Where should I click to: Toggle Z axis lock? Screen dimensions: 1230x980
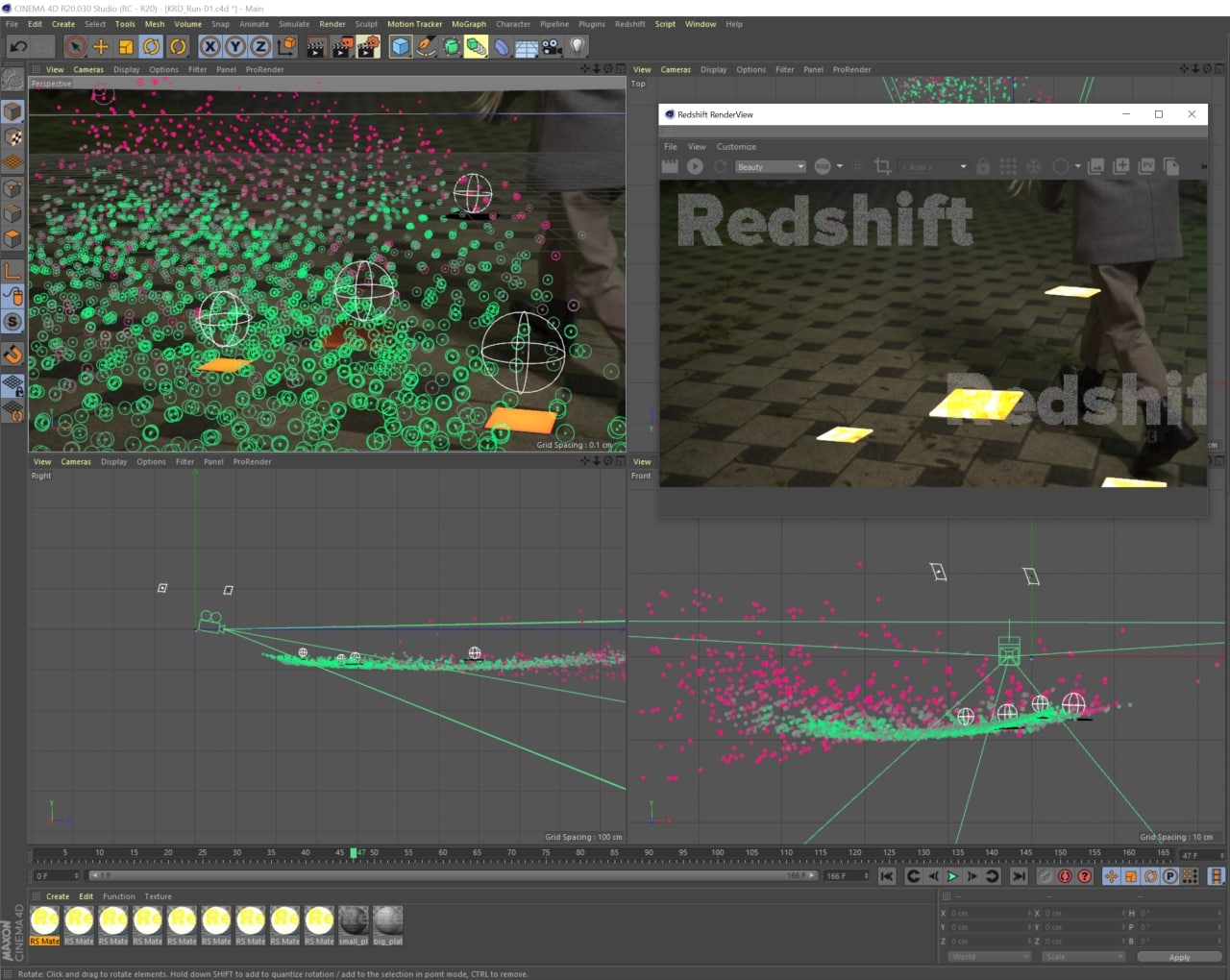[x=260, y=46]
